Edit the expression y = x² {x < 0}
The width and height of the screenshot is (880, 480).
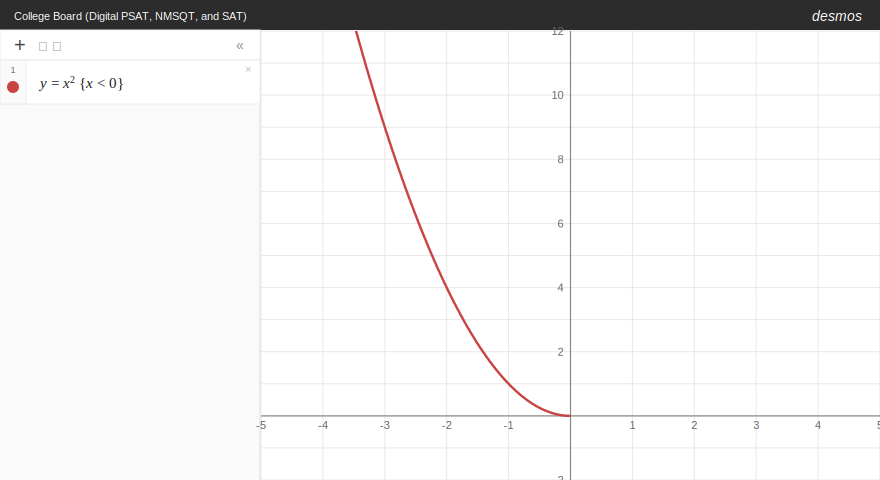pyautogui.click(x=81, y=83)
